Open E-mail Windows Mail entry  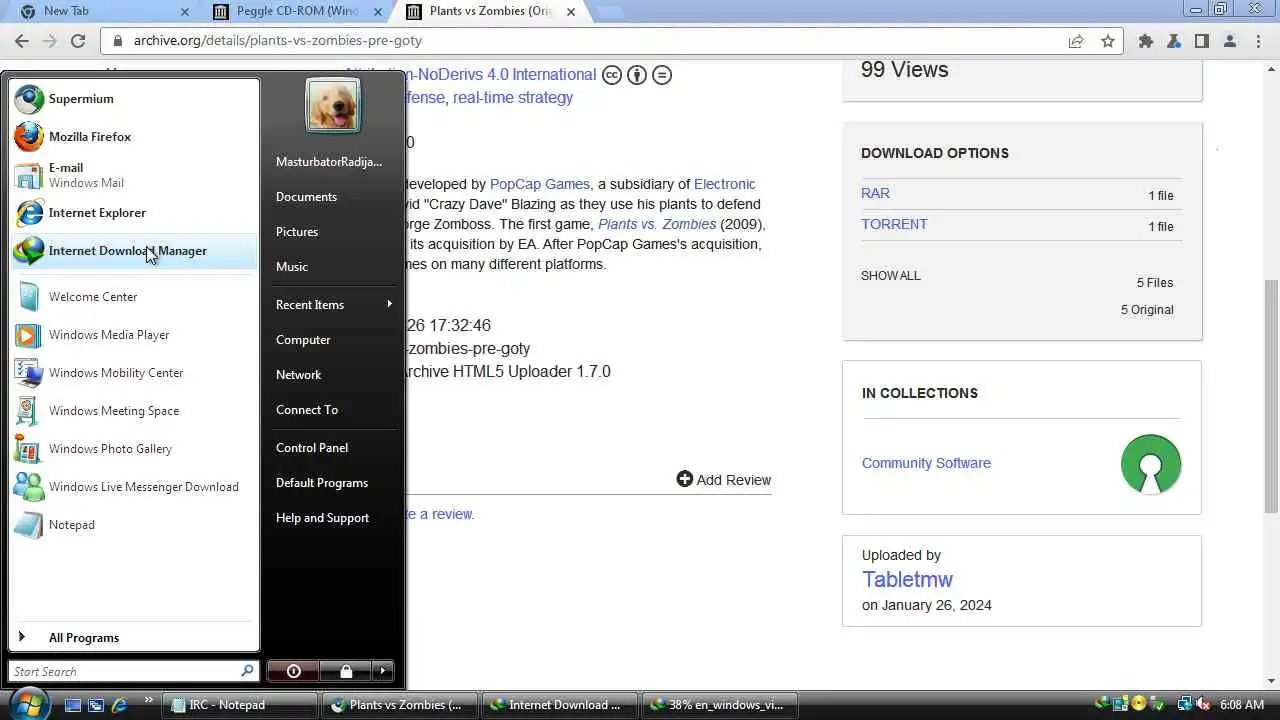tap(133, 175)
